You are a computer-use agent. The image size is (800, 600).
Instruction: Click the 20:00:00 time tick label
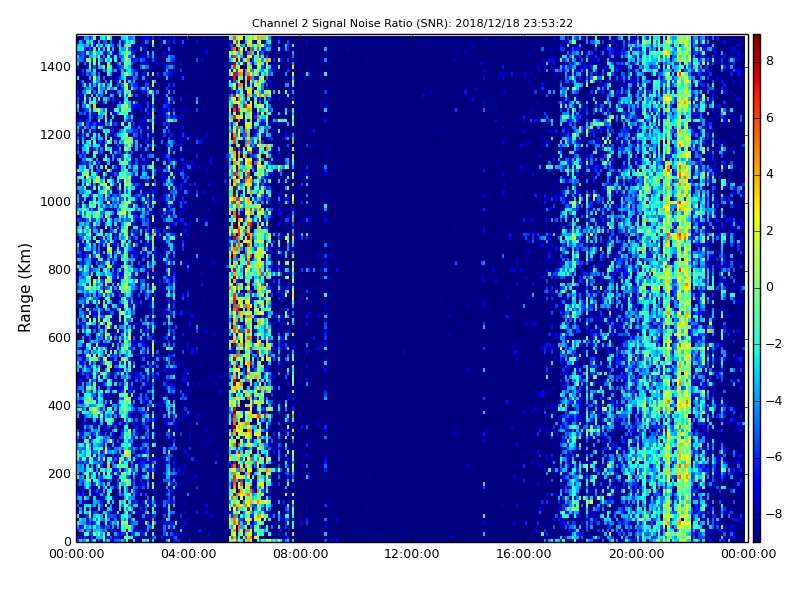pos(636,554)
